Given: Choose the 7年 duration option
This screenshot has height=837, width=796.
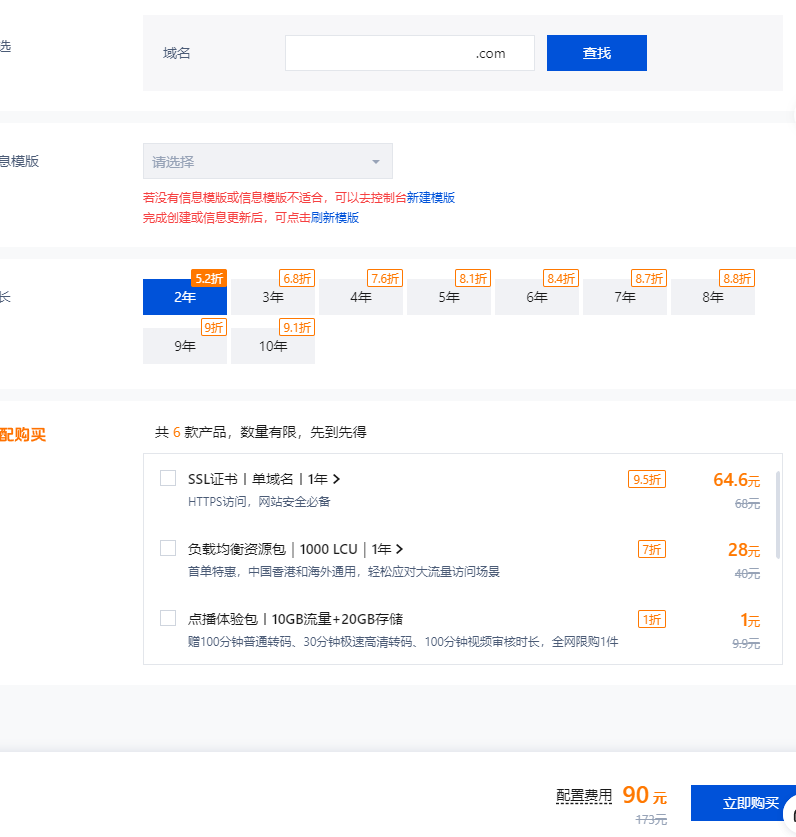Looking at the screenshot, I should tap(625, 297).
